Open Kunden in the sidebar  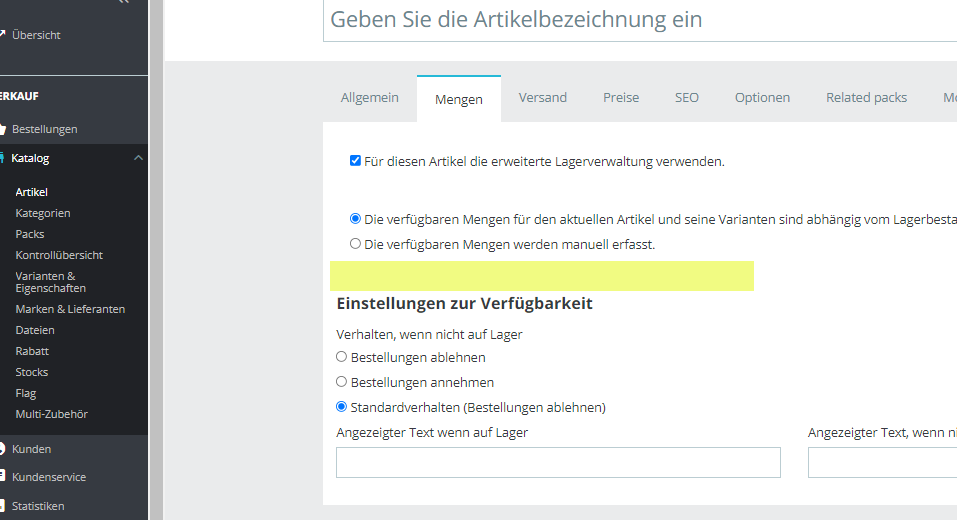pos(31,449)
